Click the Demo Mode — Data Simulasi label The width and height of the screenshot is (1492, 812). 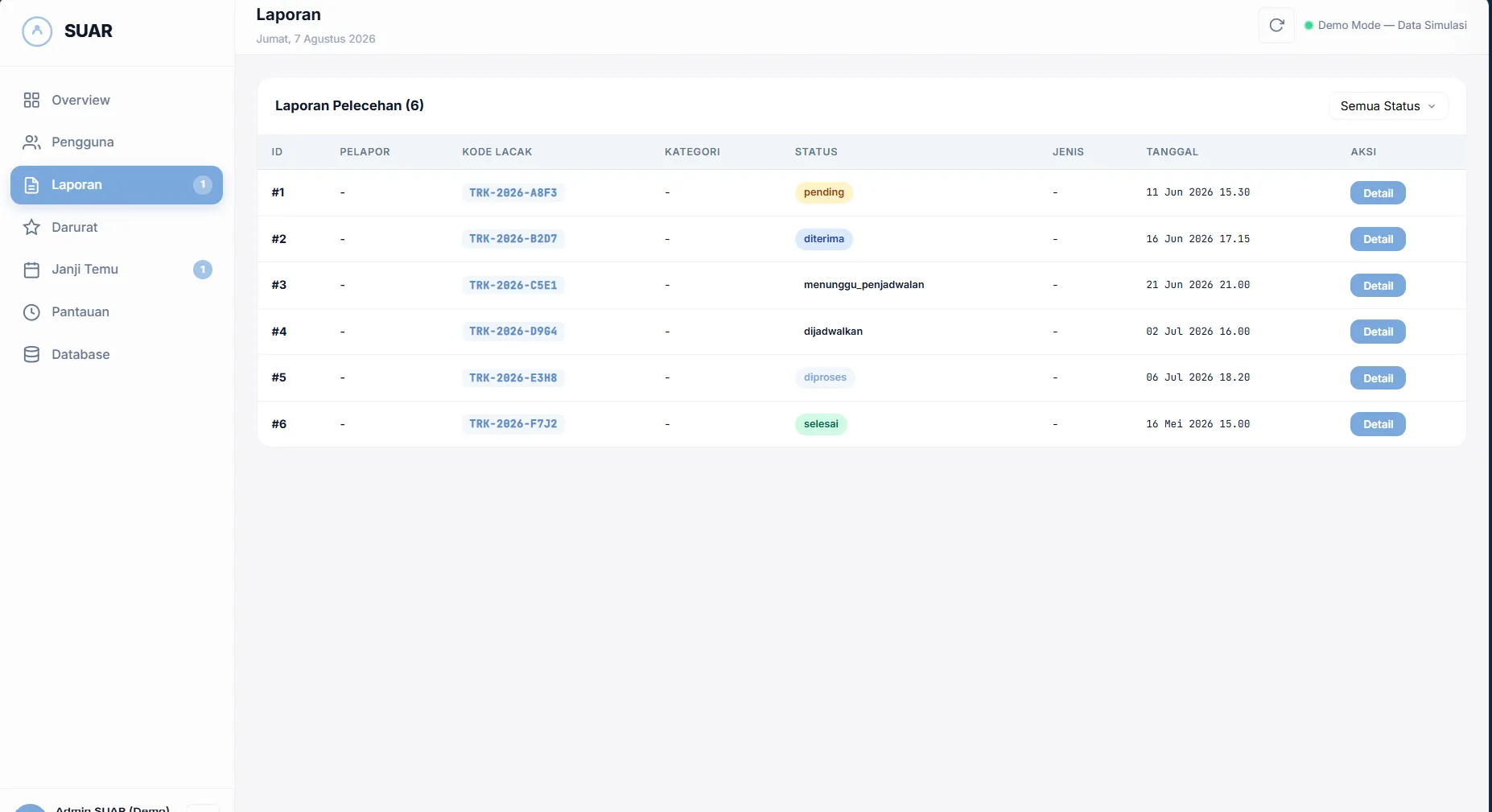coord(1392,26)
